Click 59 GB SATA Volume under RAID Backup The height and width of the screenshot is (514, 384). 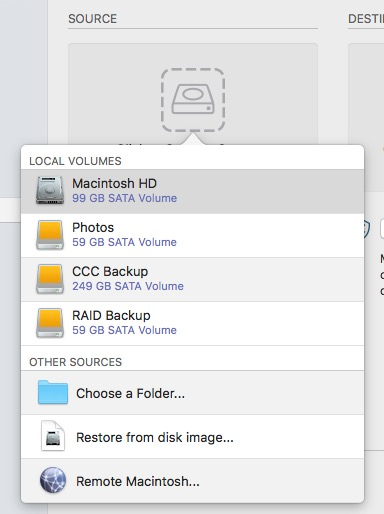click(124, 330)
